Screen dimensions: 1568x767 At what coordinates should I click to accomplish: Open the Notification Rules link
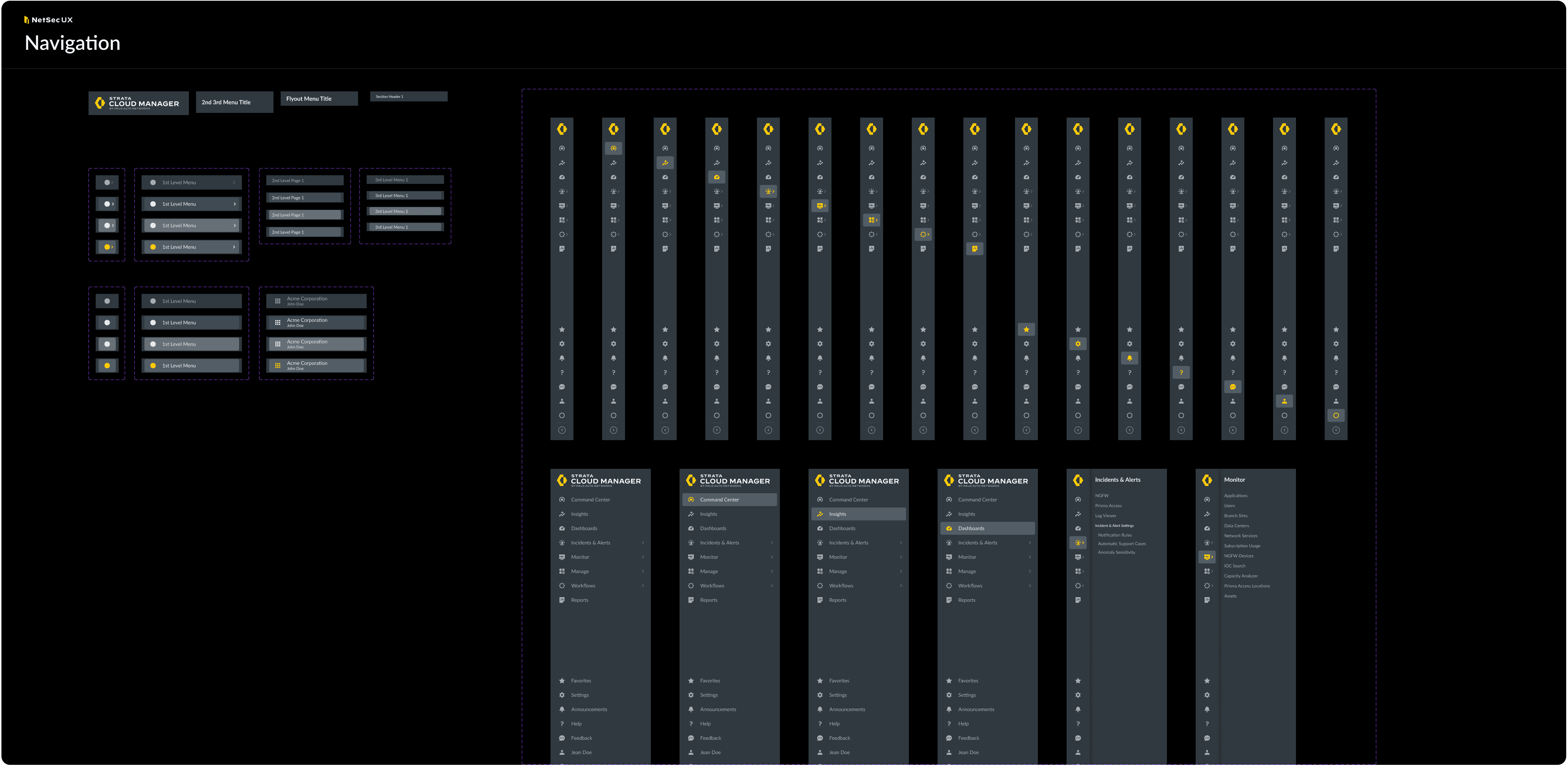[1115, 535]
